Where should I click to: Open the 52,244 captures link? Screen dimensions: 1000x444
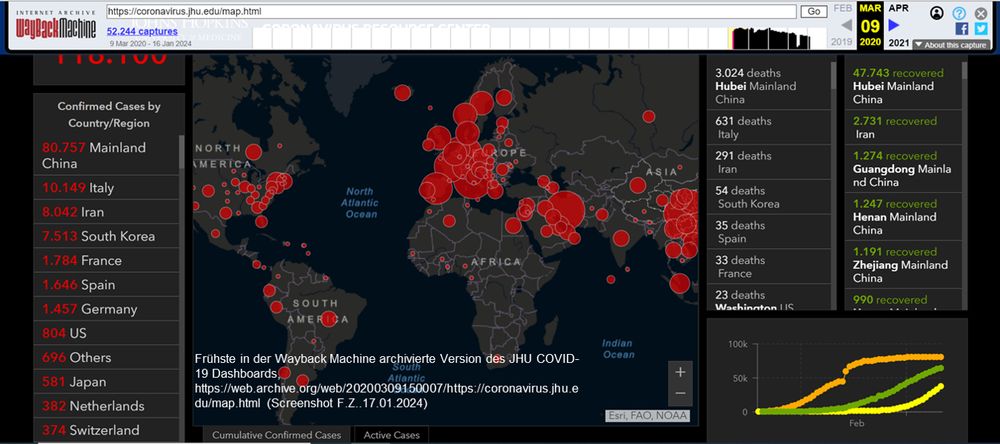pyautogui.click(x=142, y=31)
